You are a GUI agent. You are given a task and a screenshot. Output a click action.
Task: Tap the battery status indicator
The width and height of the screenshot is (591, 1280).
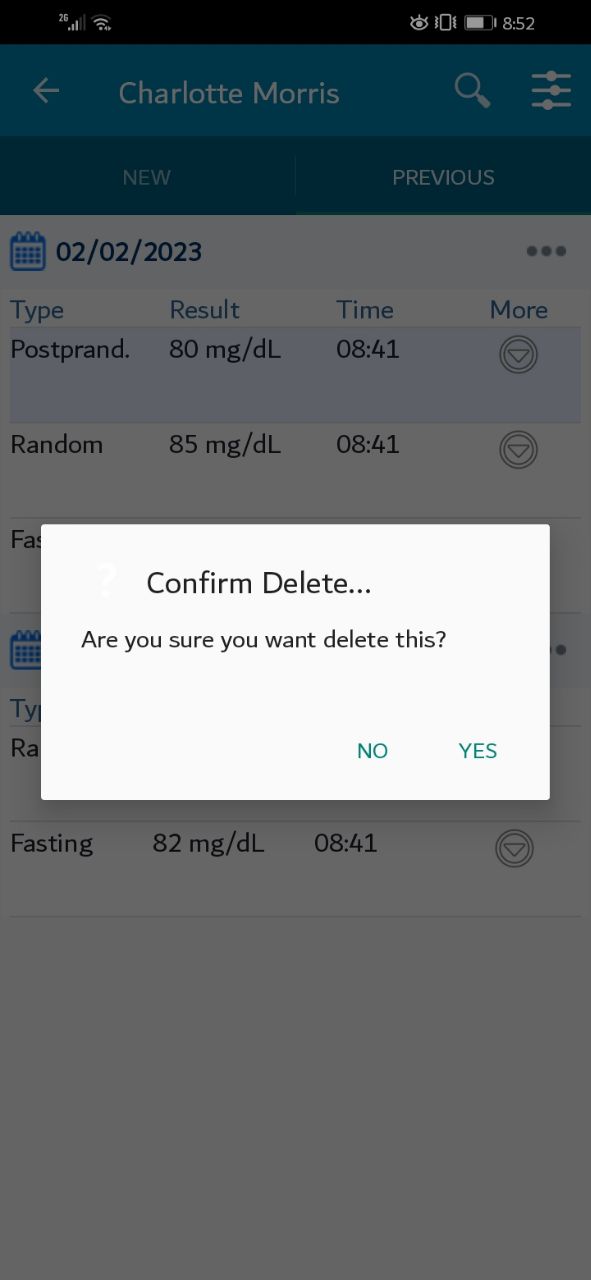pyautogui.click(x=480, y=22)
